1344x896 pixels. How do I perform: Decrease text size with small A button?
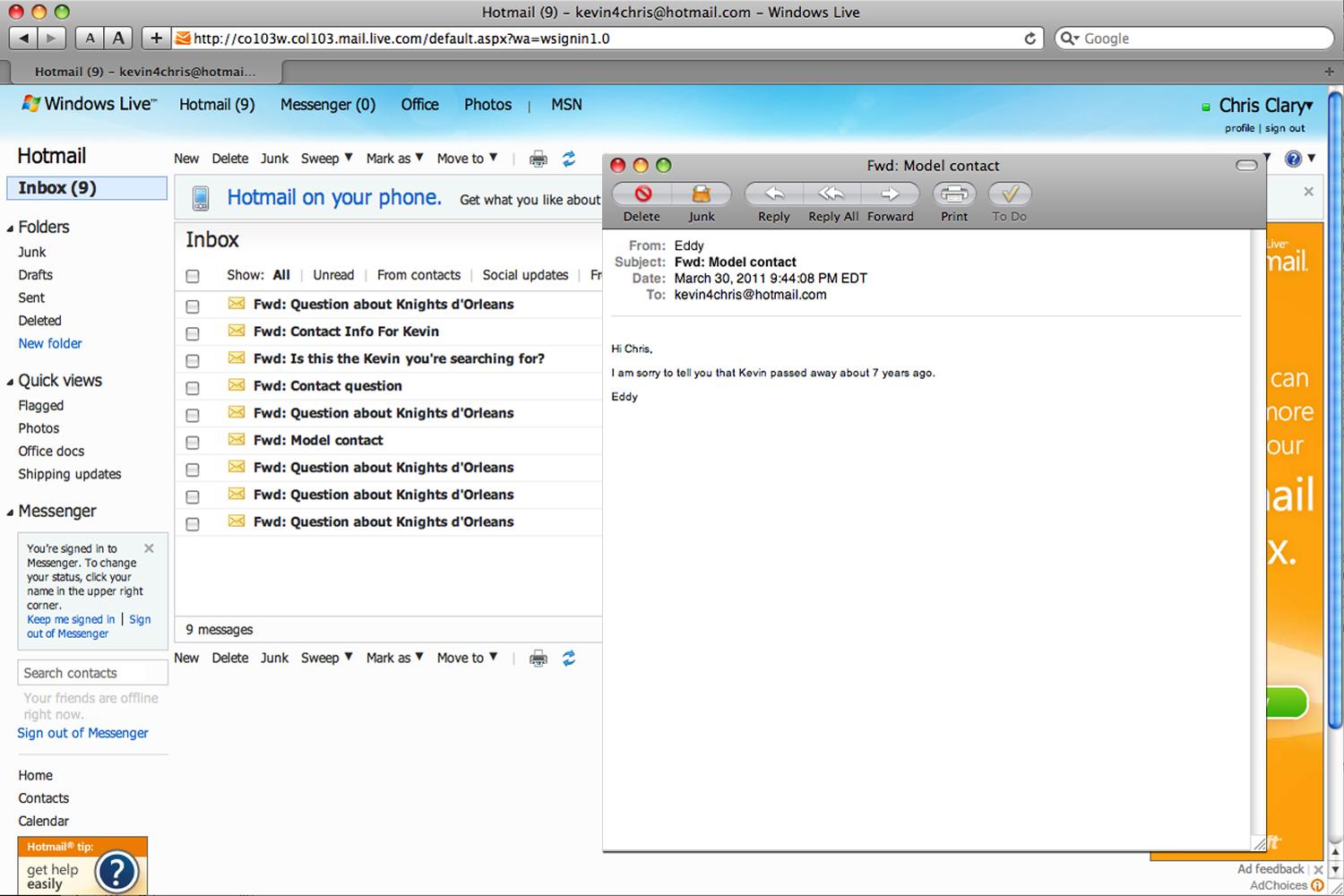90,38
